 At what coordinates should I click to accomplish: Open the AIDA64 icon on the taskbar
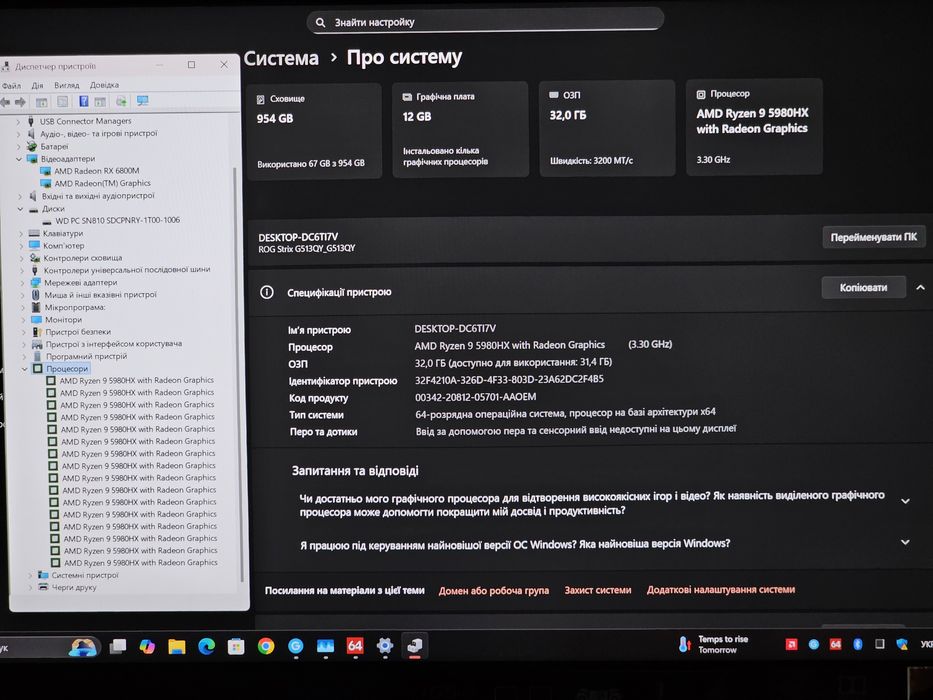[355, 645]
